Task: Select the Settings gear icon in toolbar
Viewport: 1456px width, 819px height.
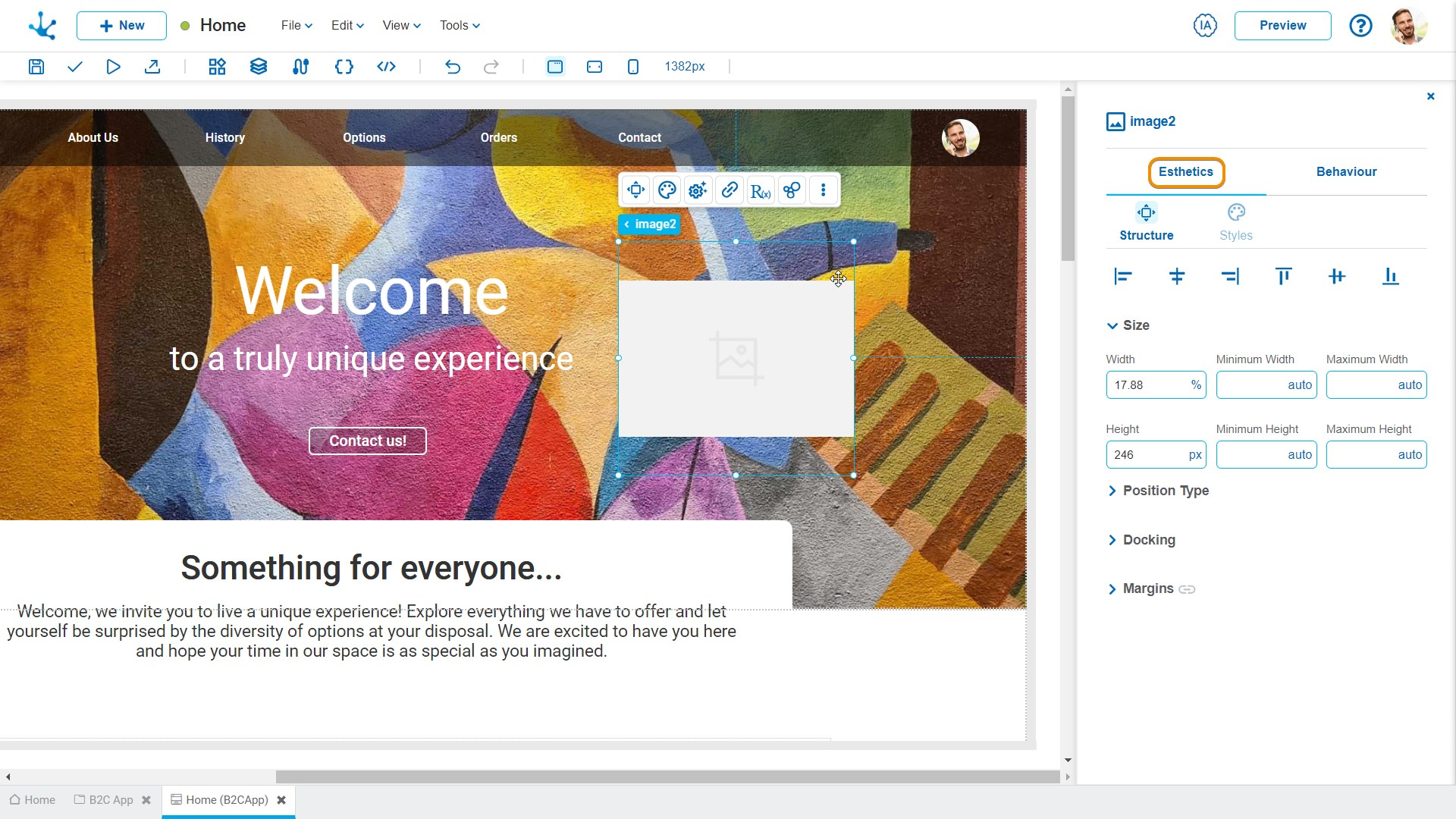Action: [697, 190]
